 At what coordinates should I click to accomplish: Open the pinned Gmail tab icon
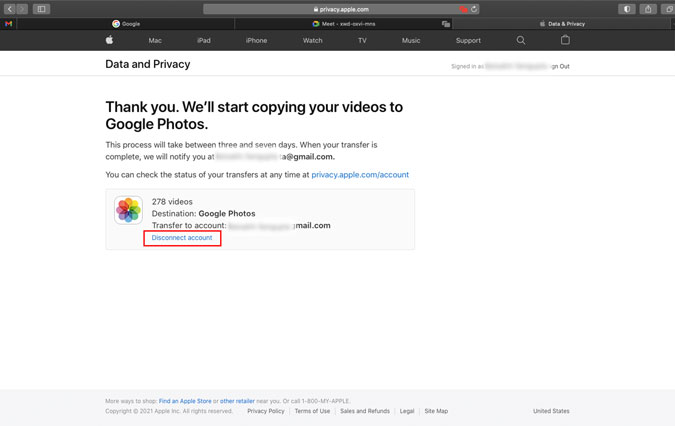click(8, 24)
